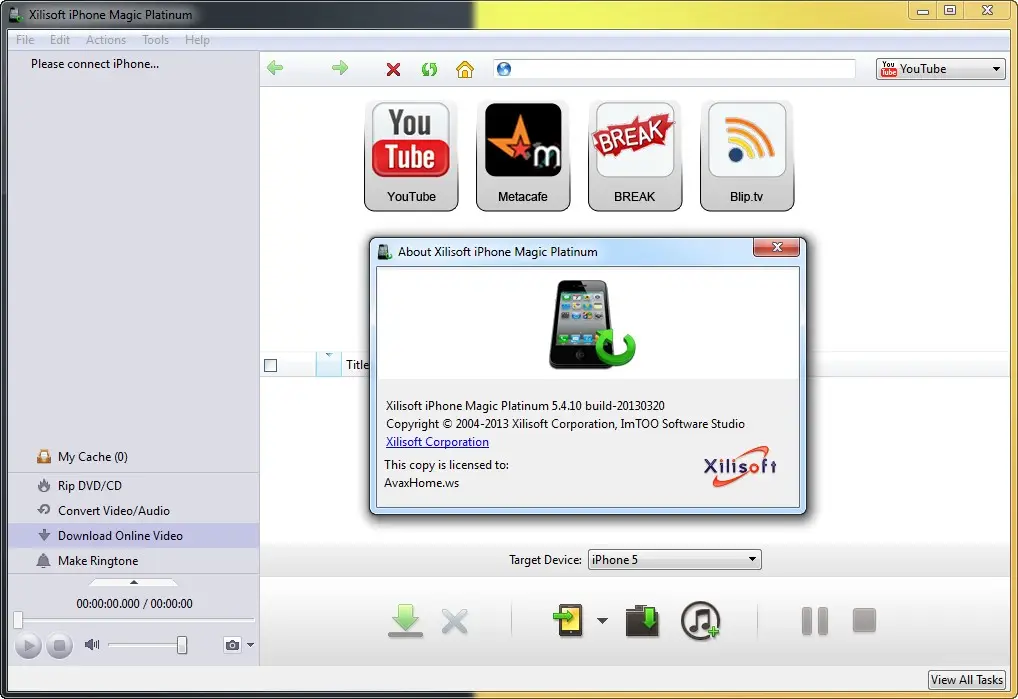The width and height of the screenshot is (1018, 699).
Task: Pause the current download tasks
Action: click(814, 621)
